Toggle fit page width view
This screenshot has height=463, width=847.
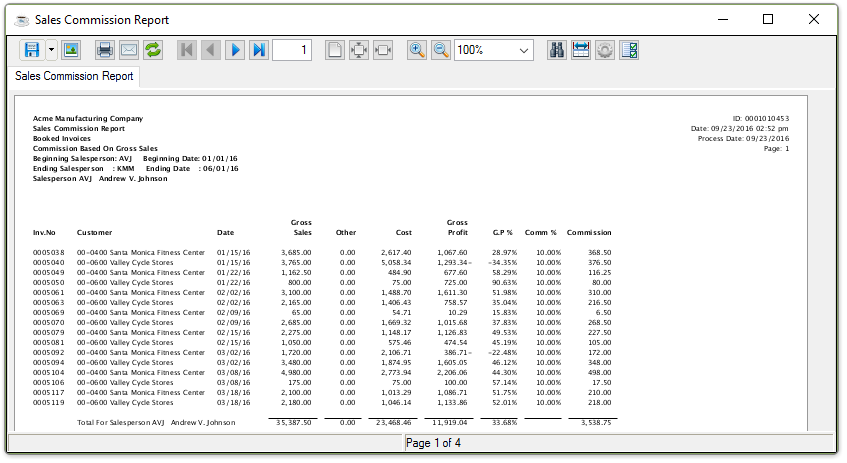382,50
